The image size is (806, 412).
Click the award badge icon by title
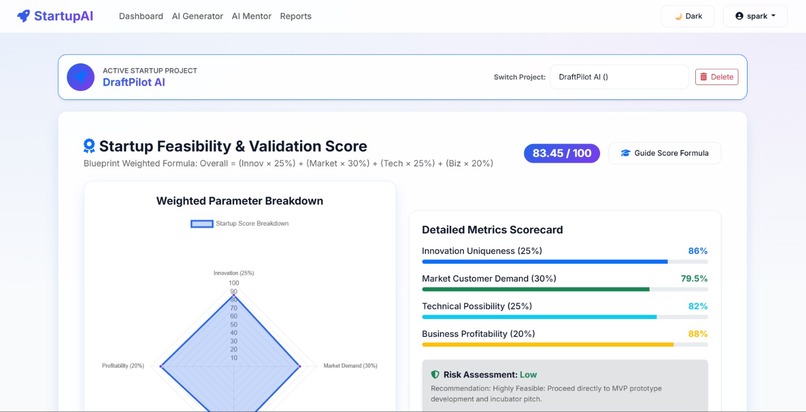[89, 146]
